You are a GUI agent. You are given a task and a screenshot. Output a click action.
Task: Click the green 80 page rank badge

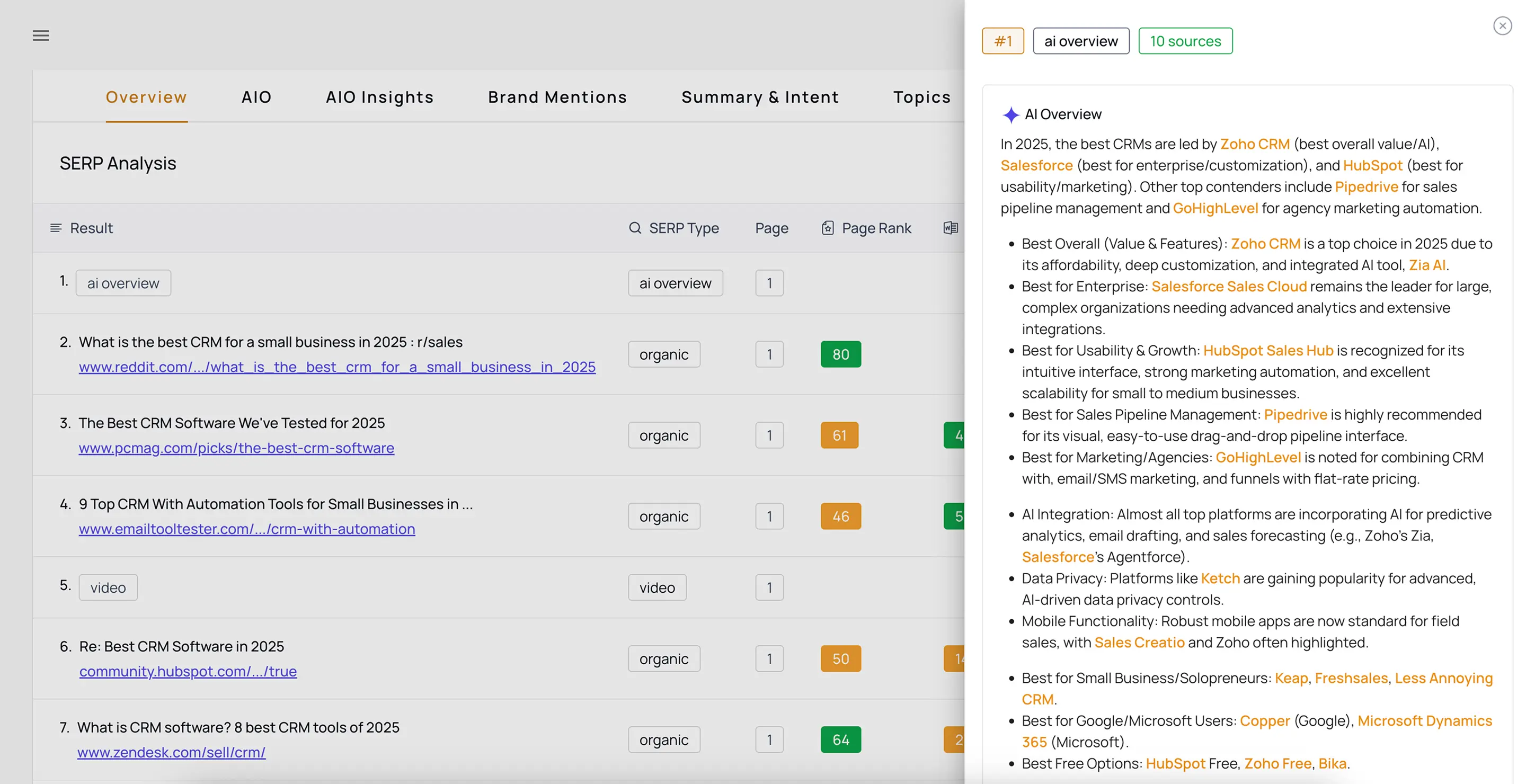point(840,355)
